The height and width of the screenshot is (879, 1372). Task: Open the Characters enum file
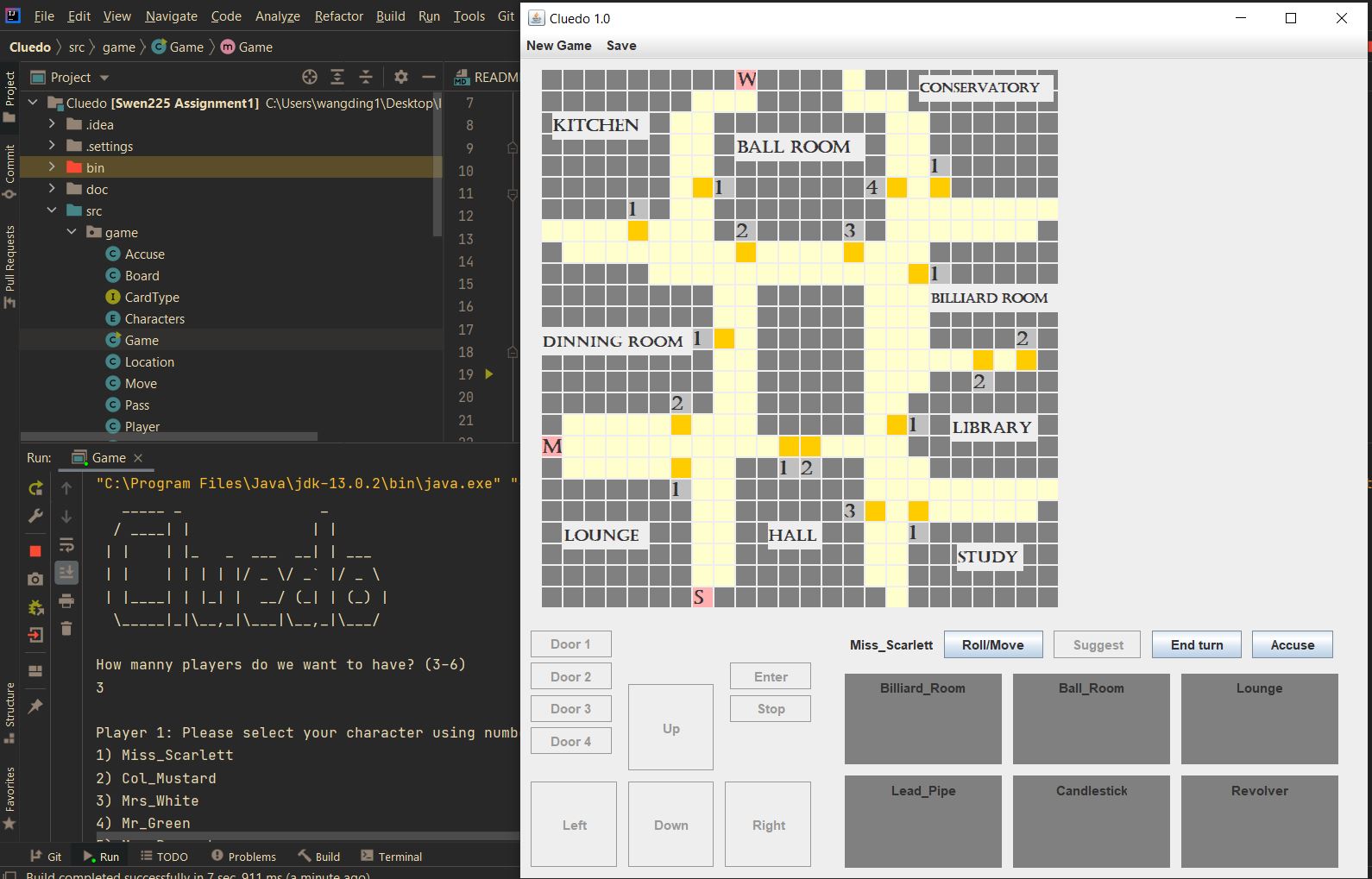[x=154, y=319]
